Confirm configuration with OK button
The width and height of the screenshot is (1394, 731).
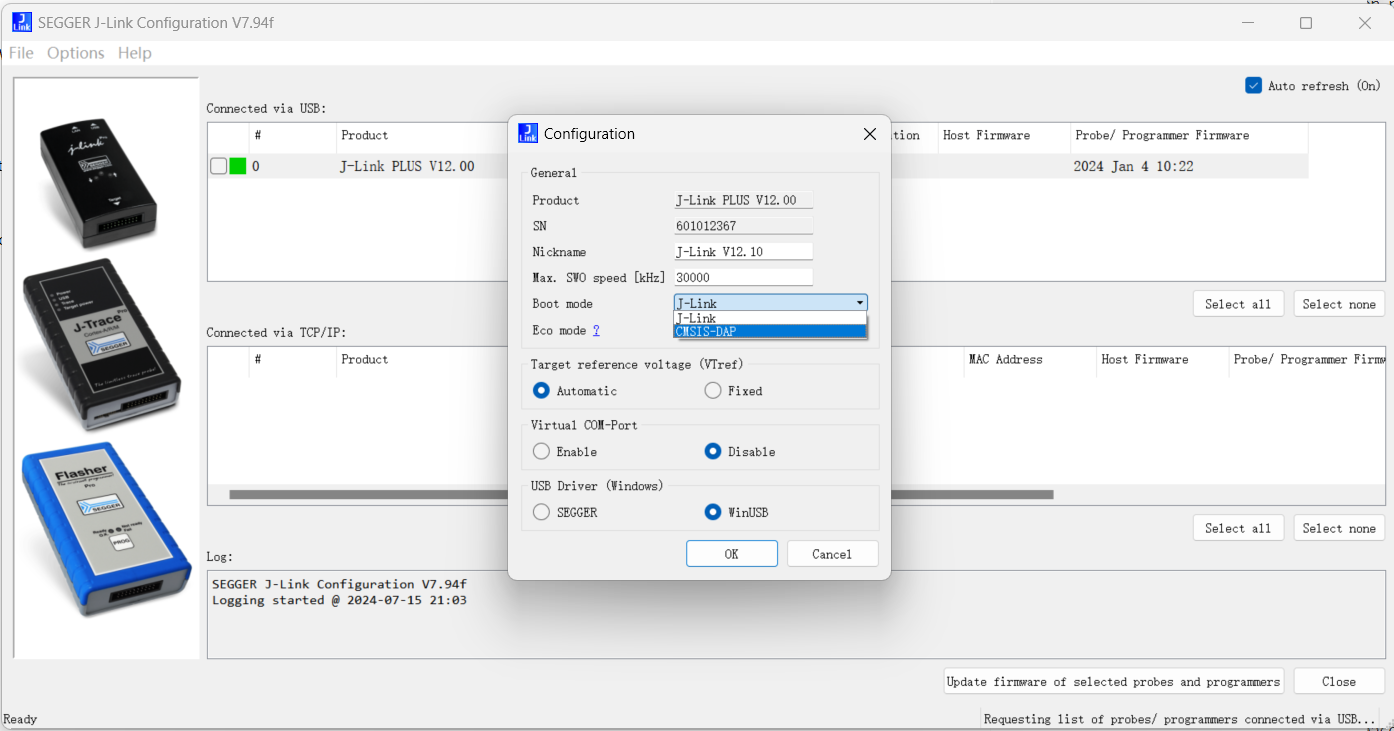[732, 554]
